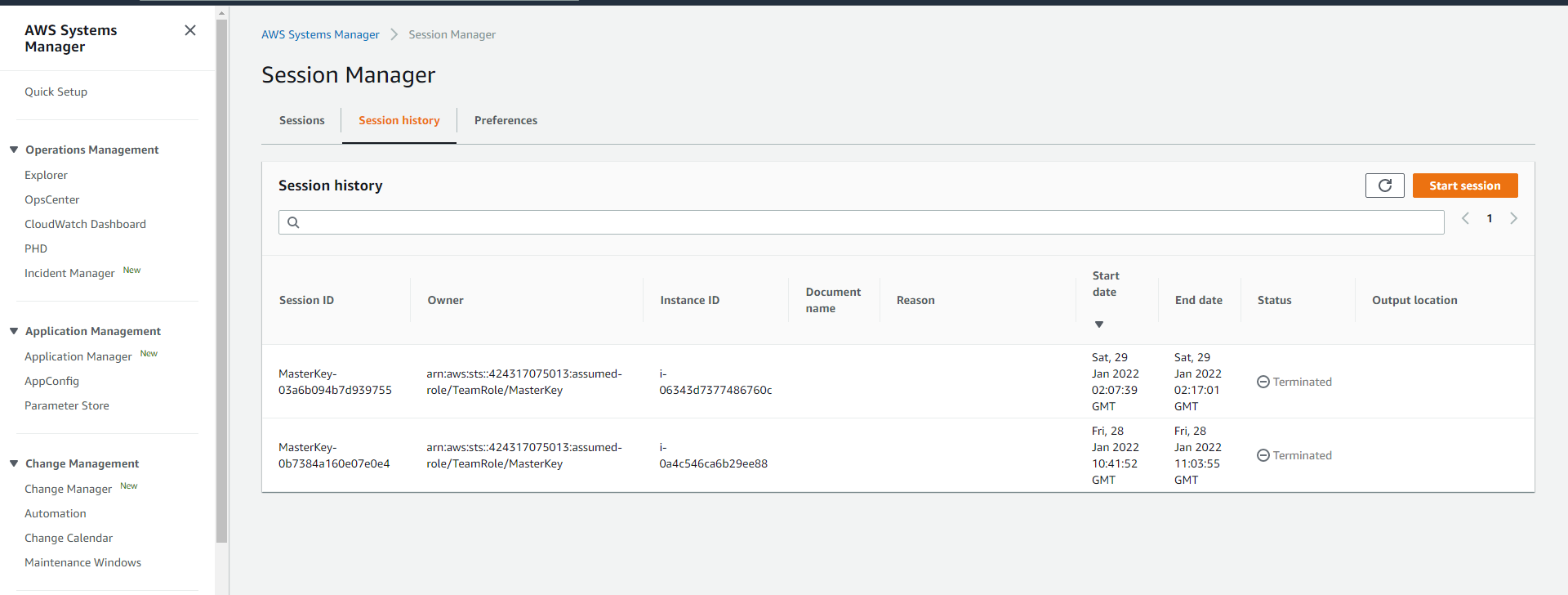Open Parameter Store from sidebar
Screen dimensions: 1568x595
[67, 405]
